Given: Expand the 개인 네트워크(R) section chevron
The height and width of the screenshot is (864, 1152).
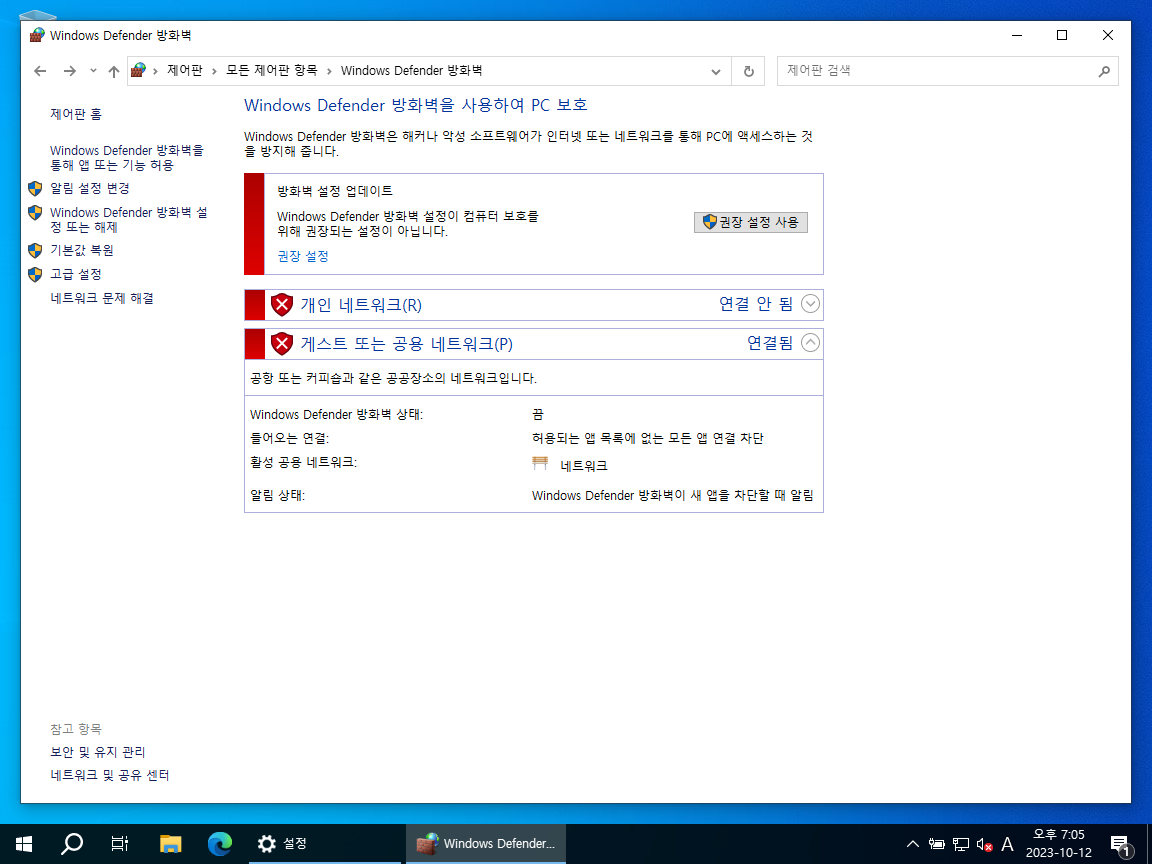Looking at the screenshot, I should click(810, 303).
